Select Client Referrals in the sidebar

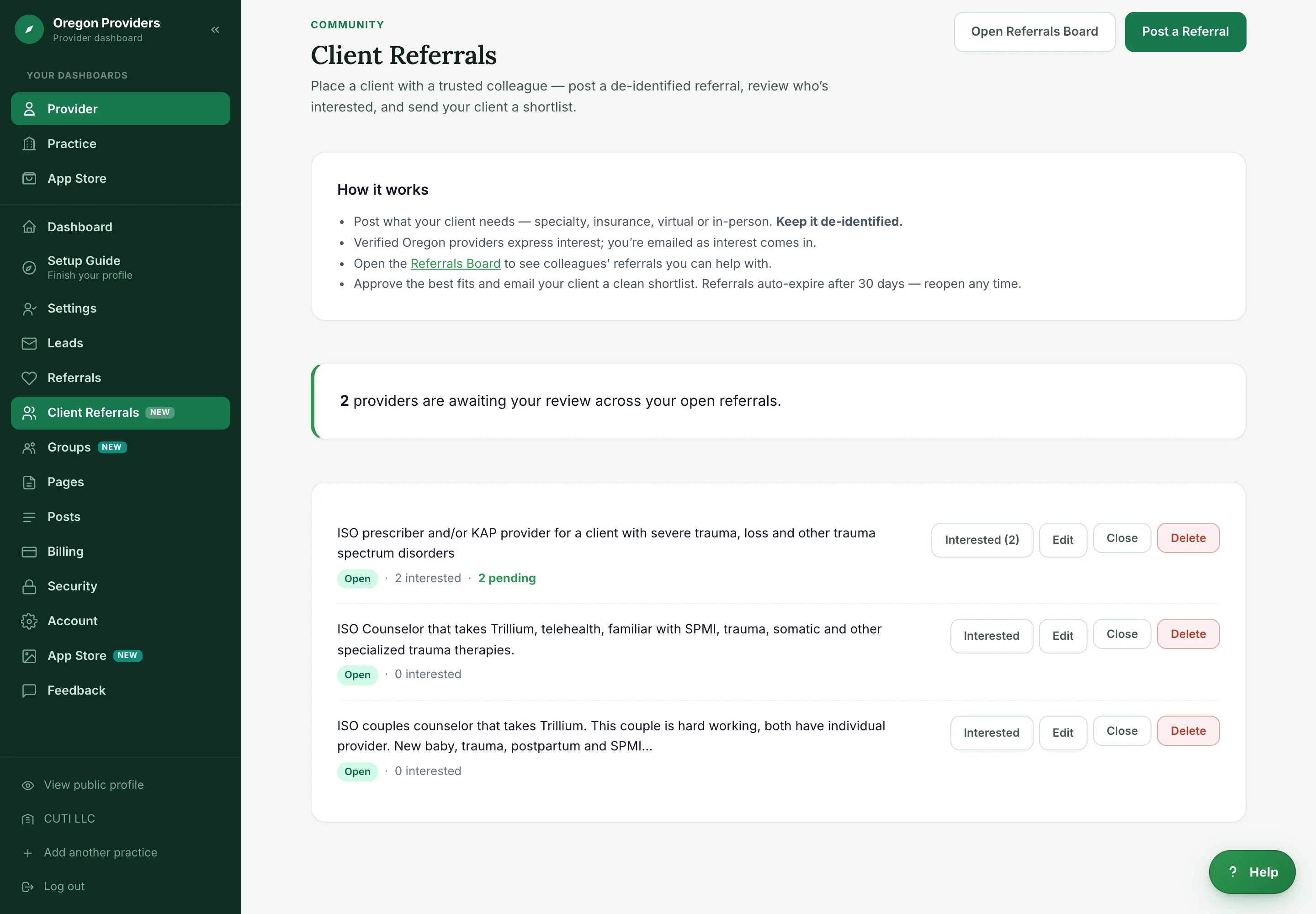120,413
